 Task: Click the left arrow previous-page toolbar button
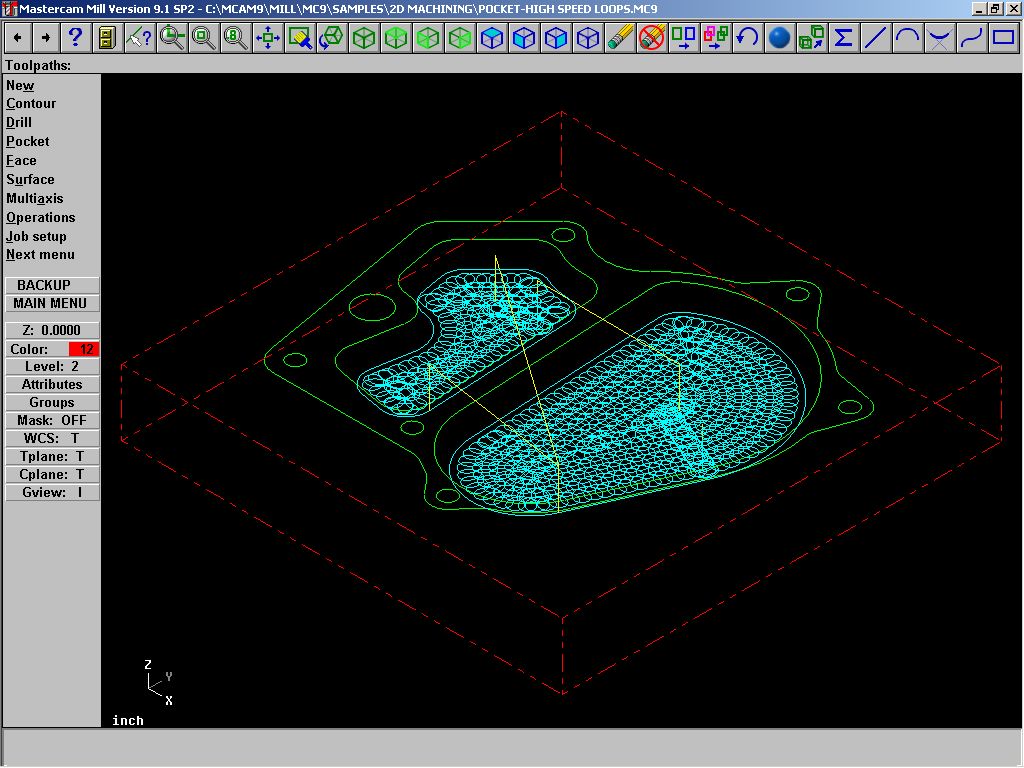click(18, 38)
